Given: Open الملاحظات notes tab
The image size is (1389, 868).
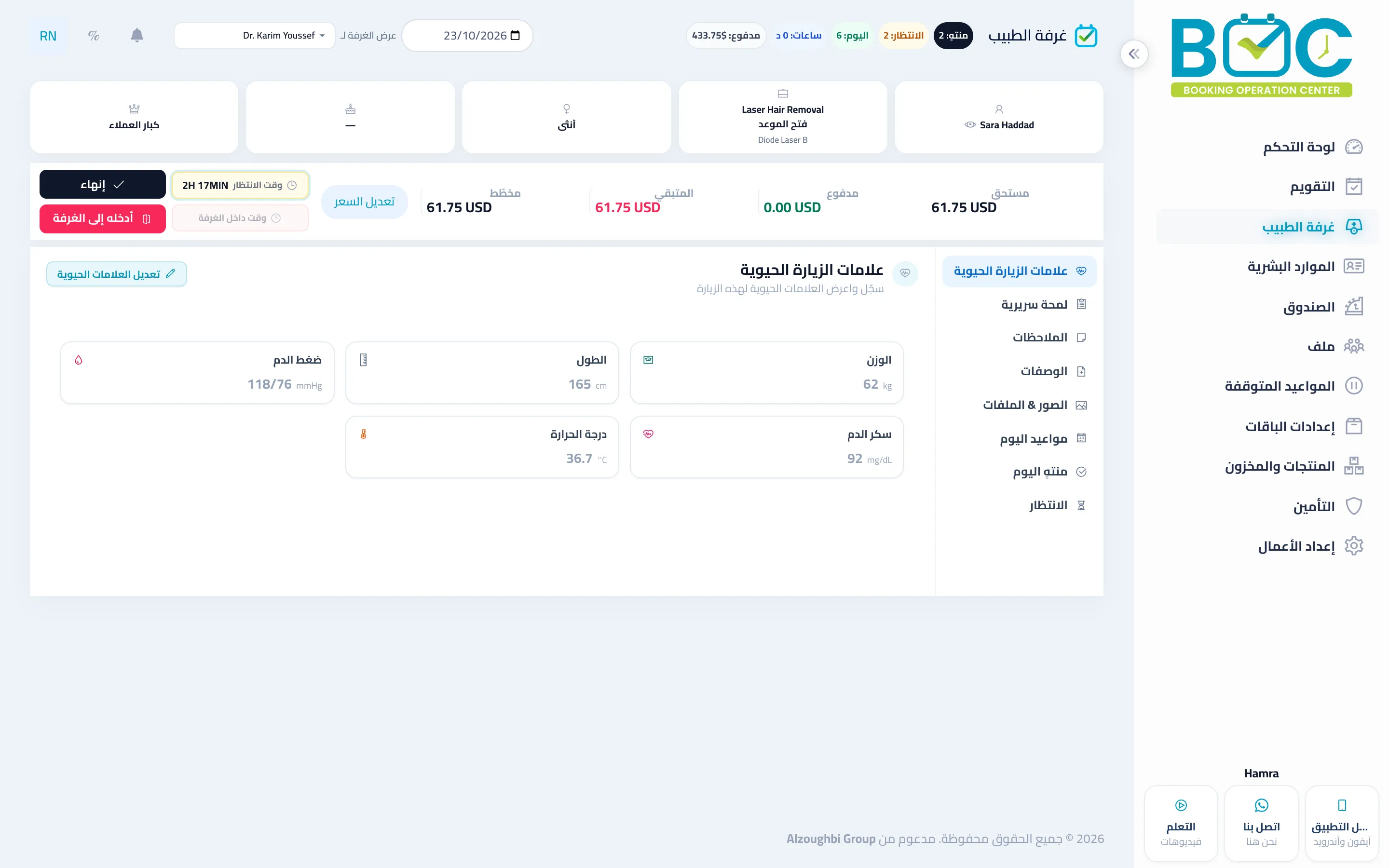Looking at the screenshot, I should pos(1020,338).
